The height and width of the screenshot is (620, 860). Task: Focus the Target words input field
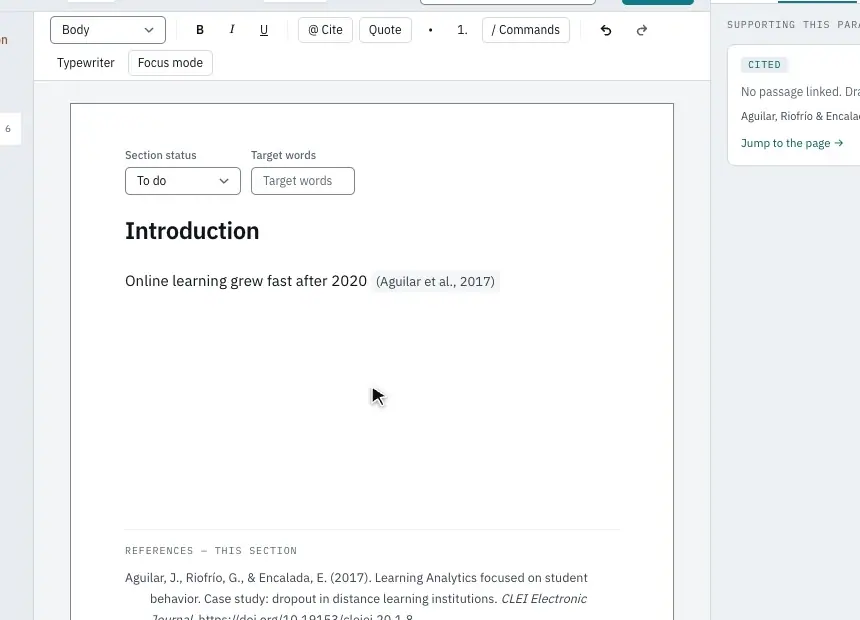(x=303, y=181)
